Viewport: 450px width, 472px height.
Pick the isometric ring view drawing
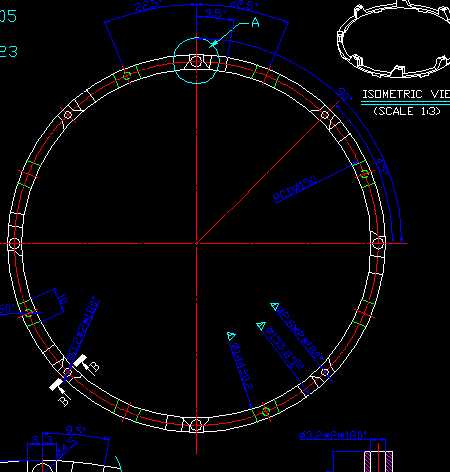[x=393, y=38]
